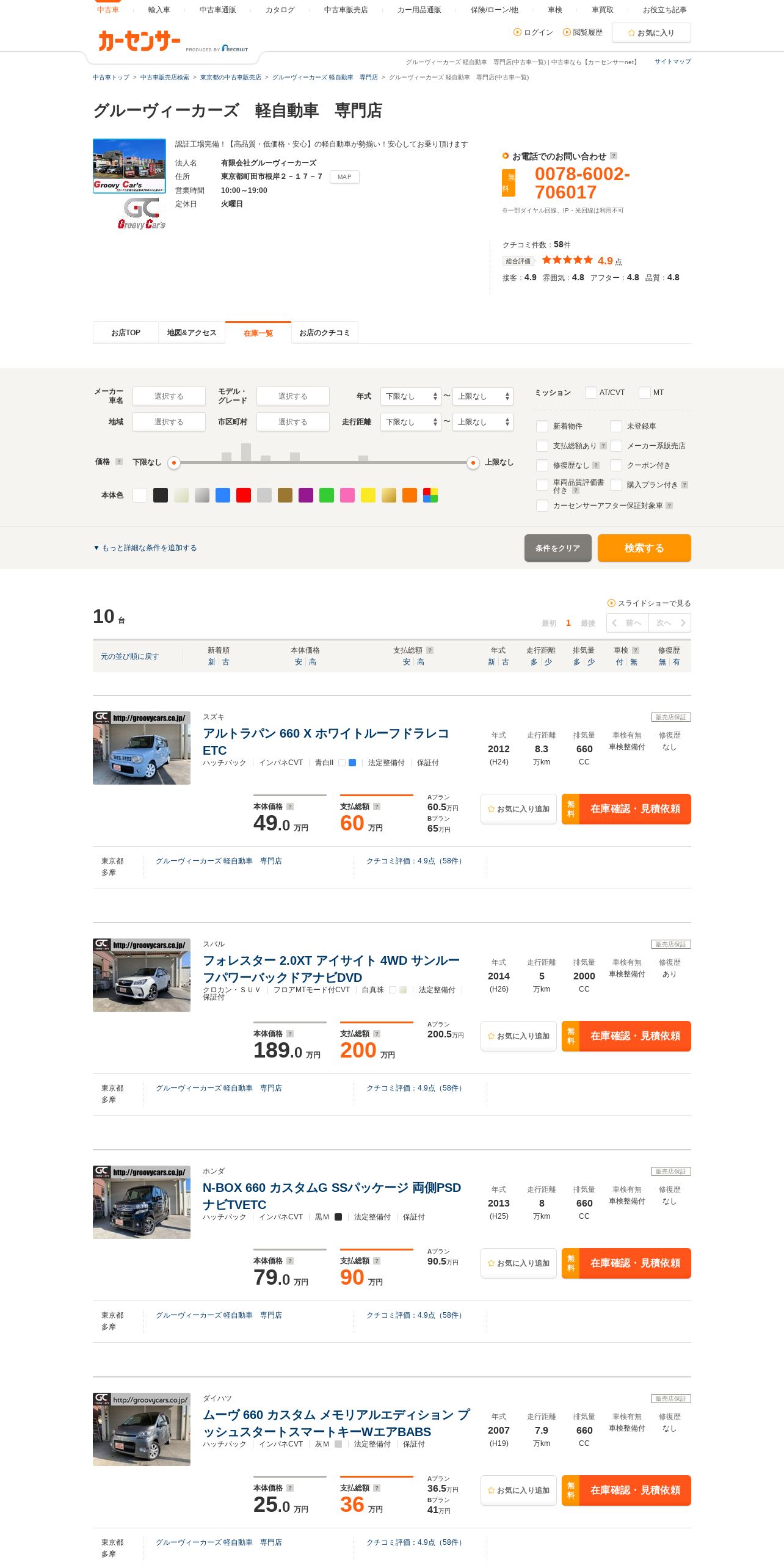The image size is (784, 1568).
Task: Open カタログ in top navigation
Action: click(280, 10)
